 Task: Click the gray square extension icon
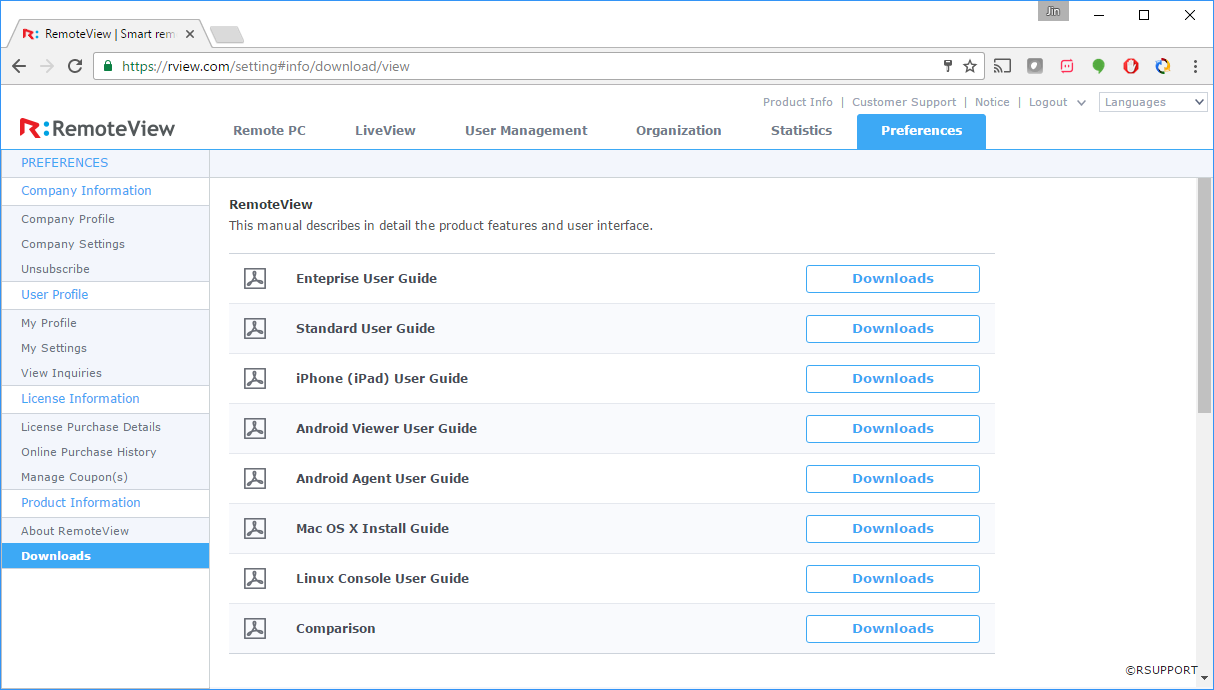tap(1035, 66)
